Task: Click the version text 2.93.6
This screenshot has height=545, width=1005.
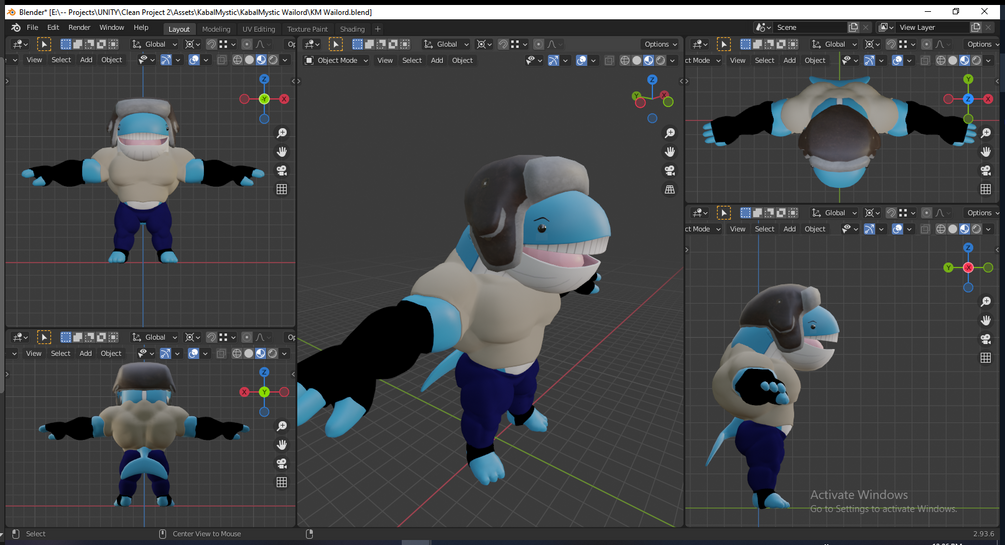Action: (983, 533)
